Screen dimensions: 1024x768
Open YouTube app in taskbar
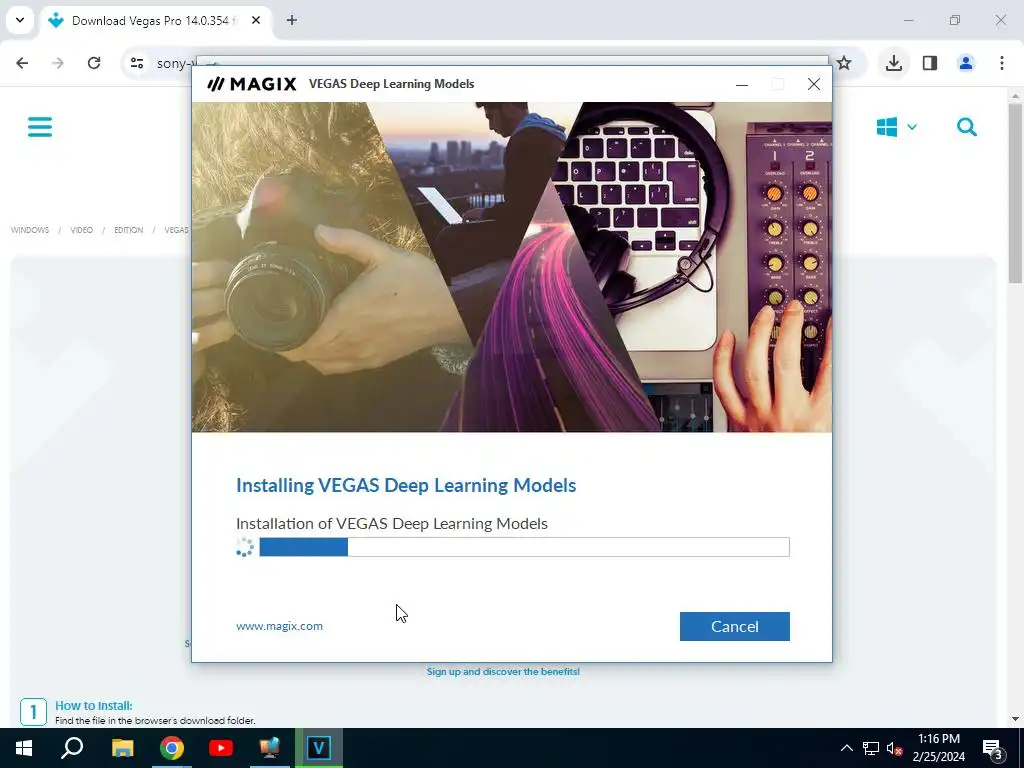(x=221, y=748)
